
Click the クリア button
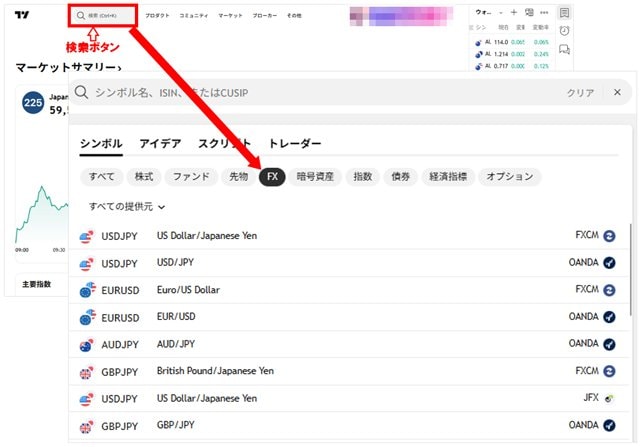pyautogui.click(x=580, y=93)
